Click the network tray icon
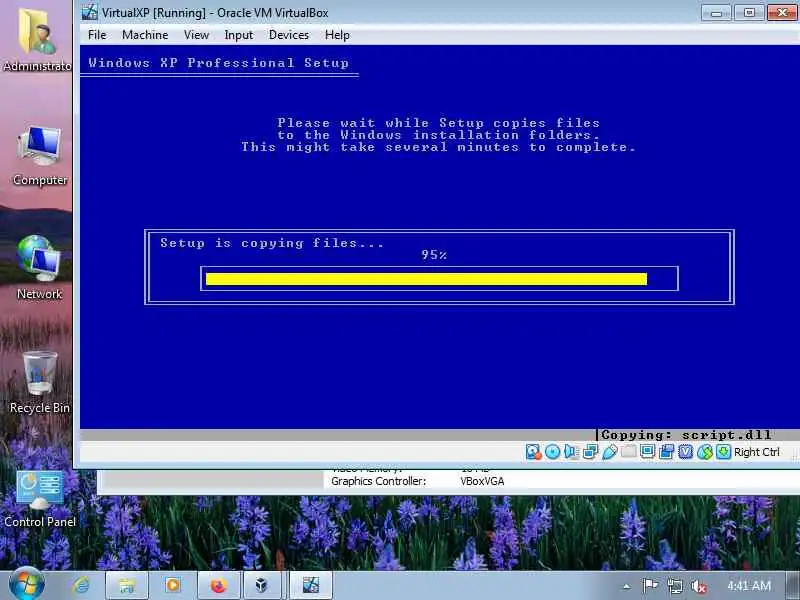 click(x=674, y=586)
